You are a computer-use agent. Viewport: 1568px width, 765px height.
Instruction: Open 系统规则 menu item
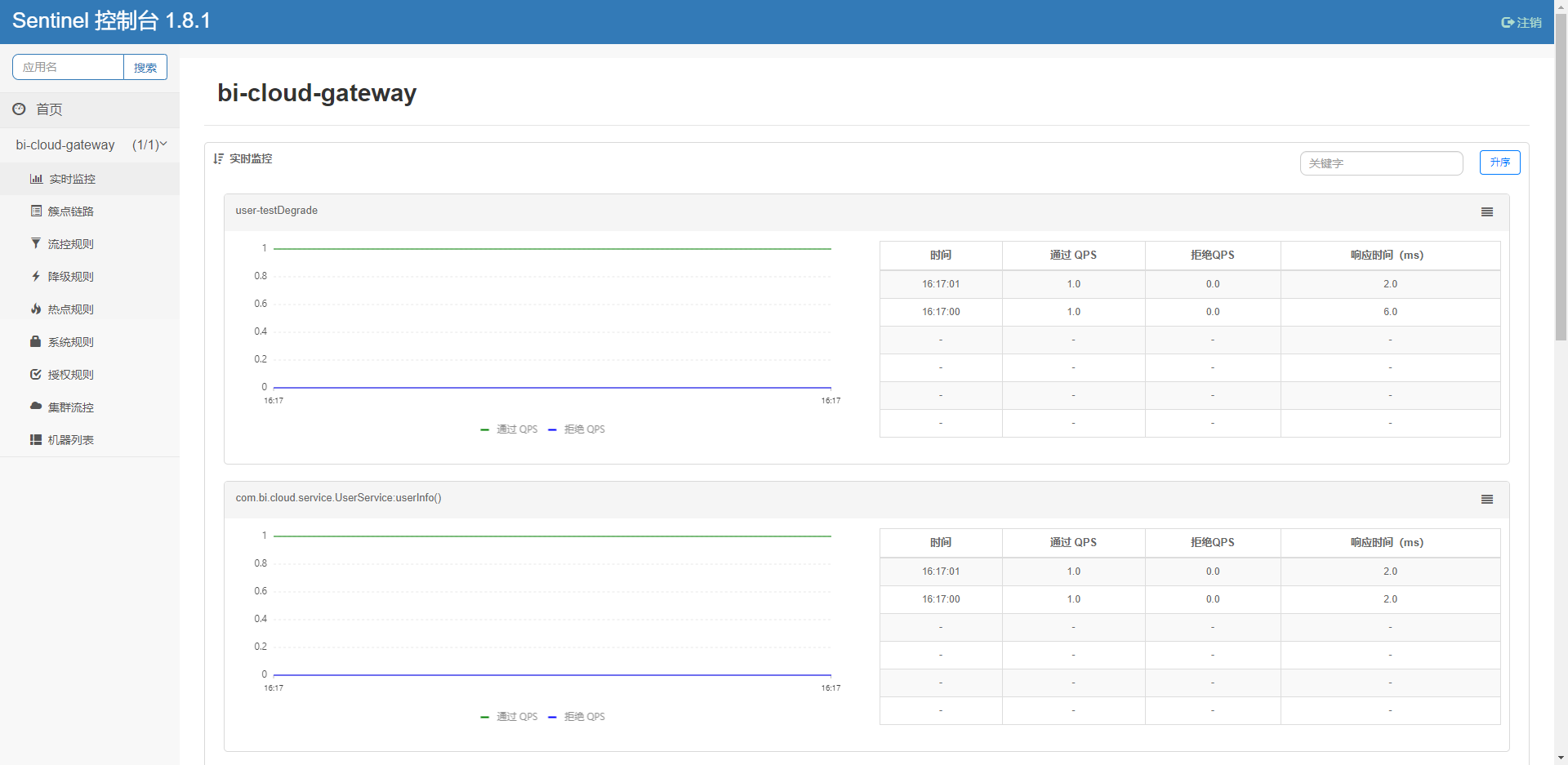90,342
